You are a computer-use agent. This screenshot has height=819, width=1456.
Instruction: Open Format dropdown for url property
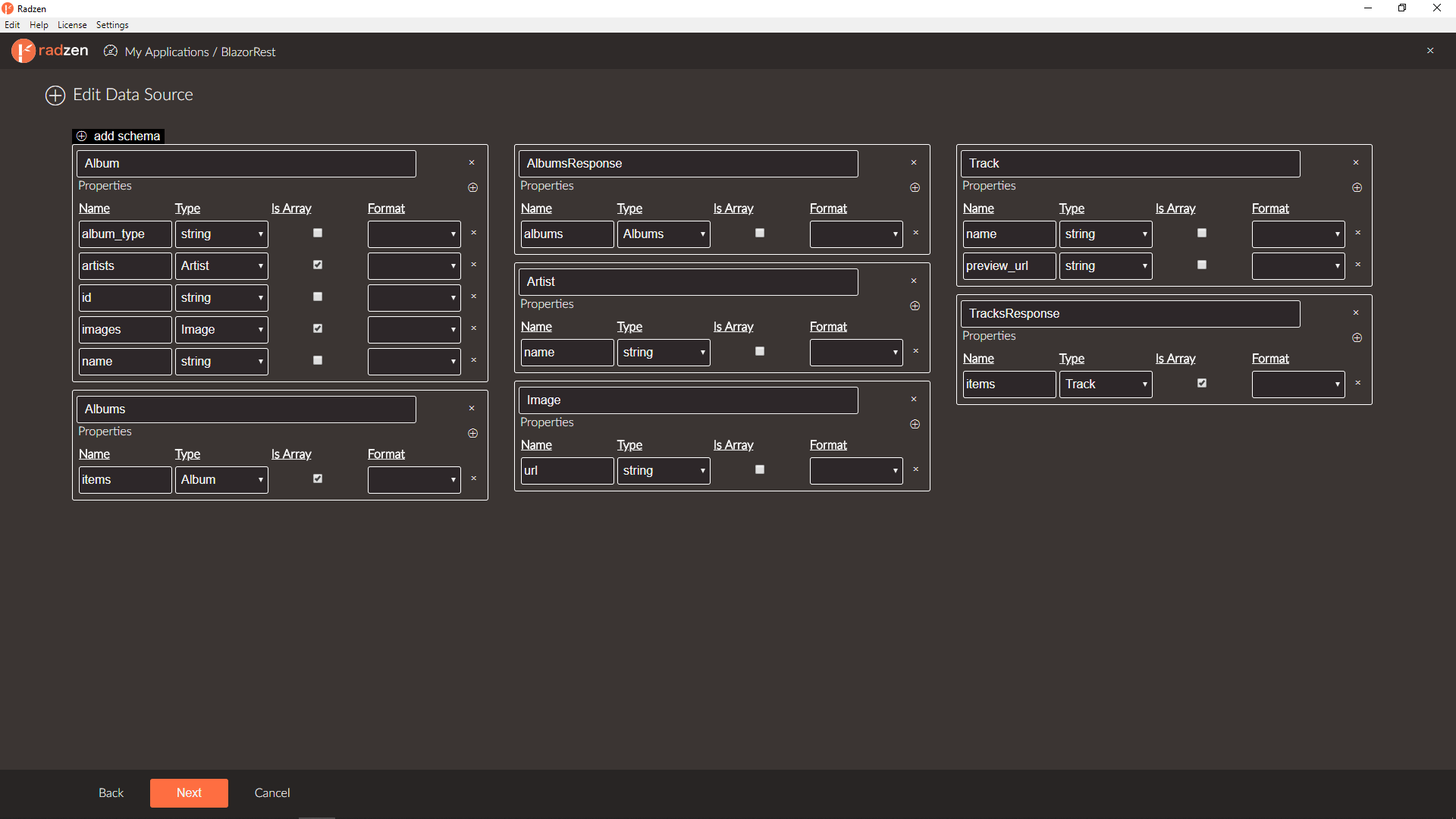coord(856,471)
